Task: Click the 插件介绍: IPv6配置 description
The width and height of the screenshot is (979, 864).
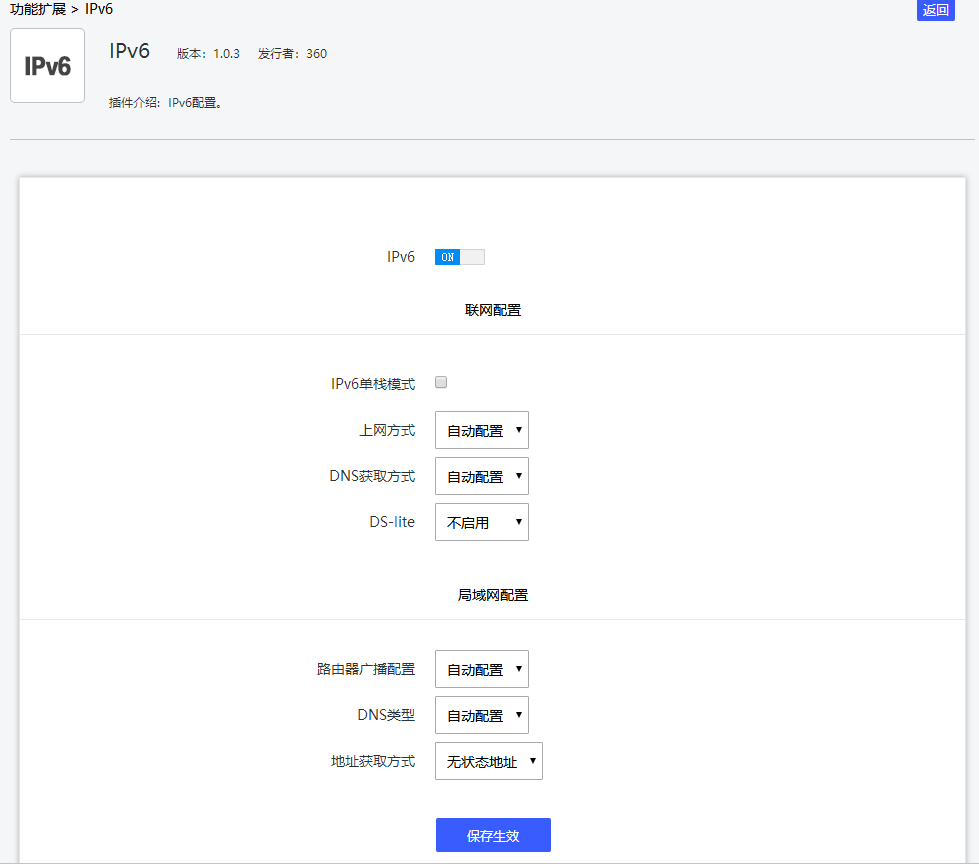Action: point(165,103)
